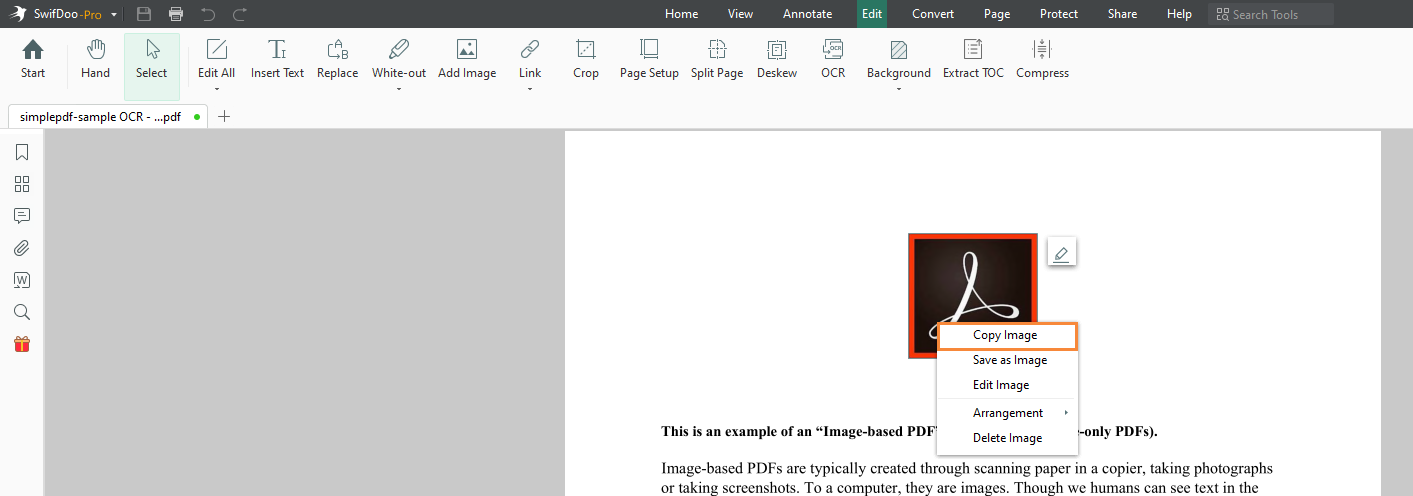Click the "Image-based PDFs are typically" paragraph line
Image resolution: width=1413 pixels, height=496 pixels.
967,468
